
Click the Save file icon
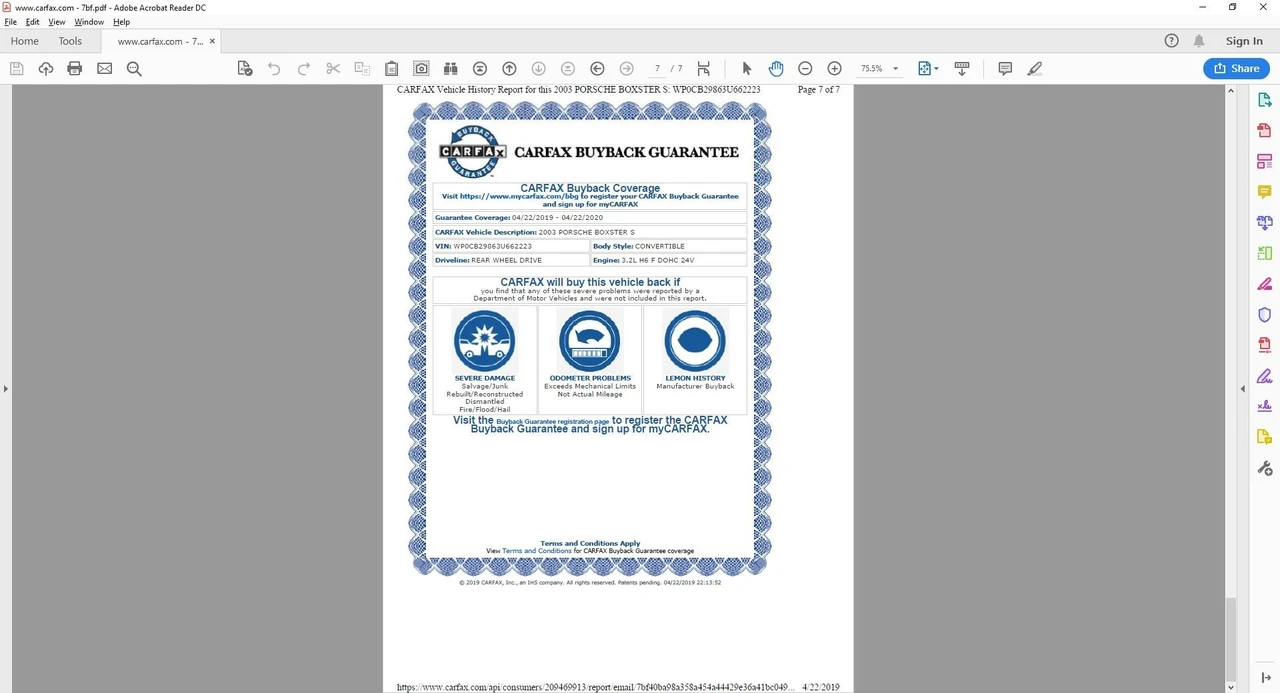point(16,68)
